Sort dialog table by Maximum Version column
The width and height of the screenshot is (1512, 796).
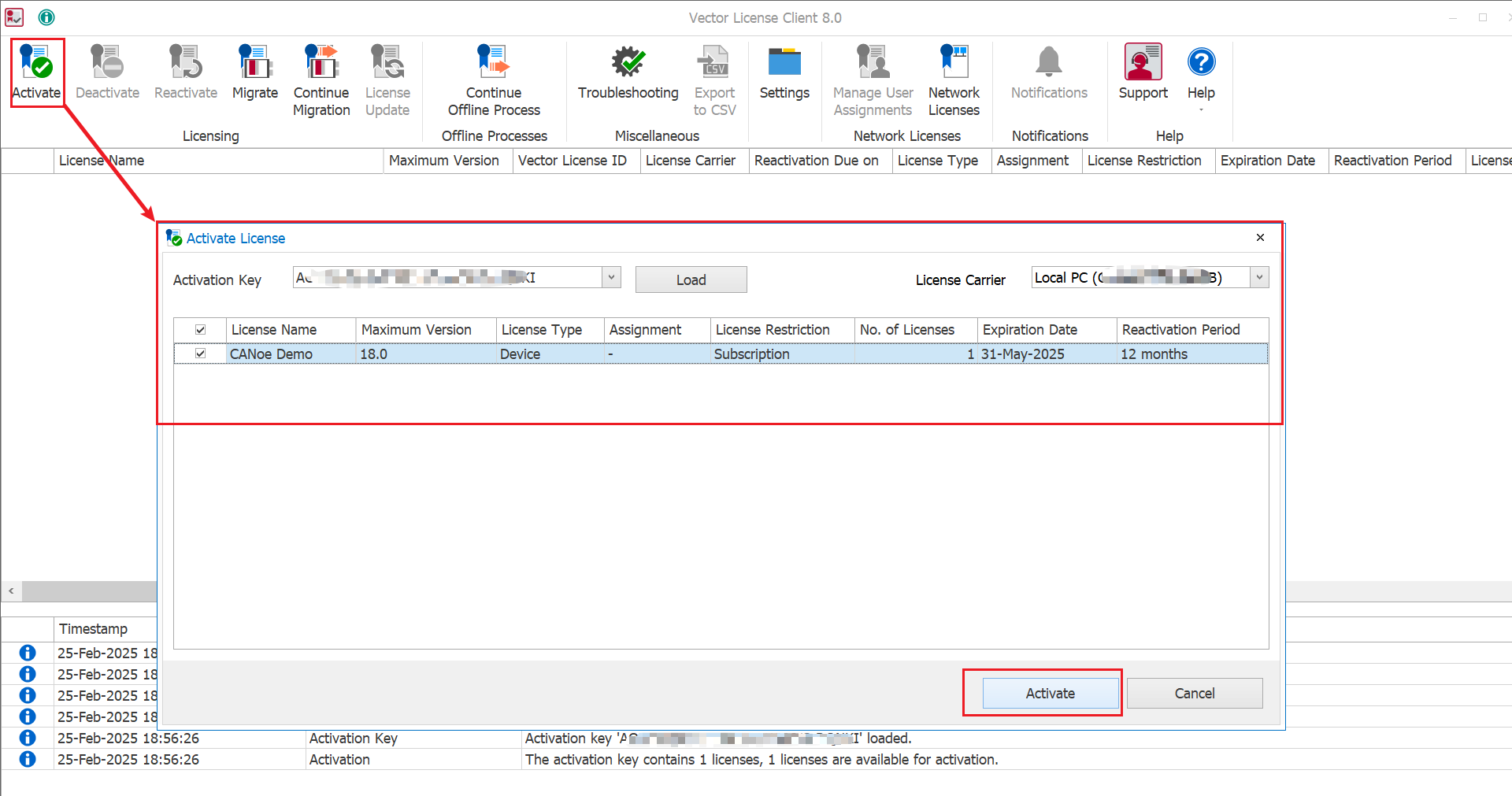(x=426, y=330)
